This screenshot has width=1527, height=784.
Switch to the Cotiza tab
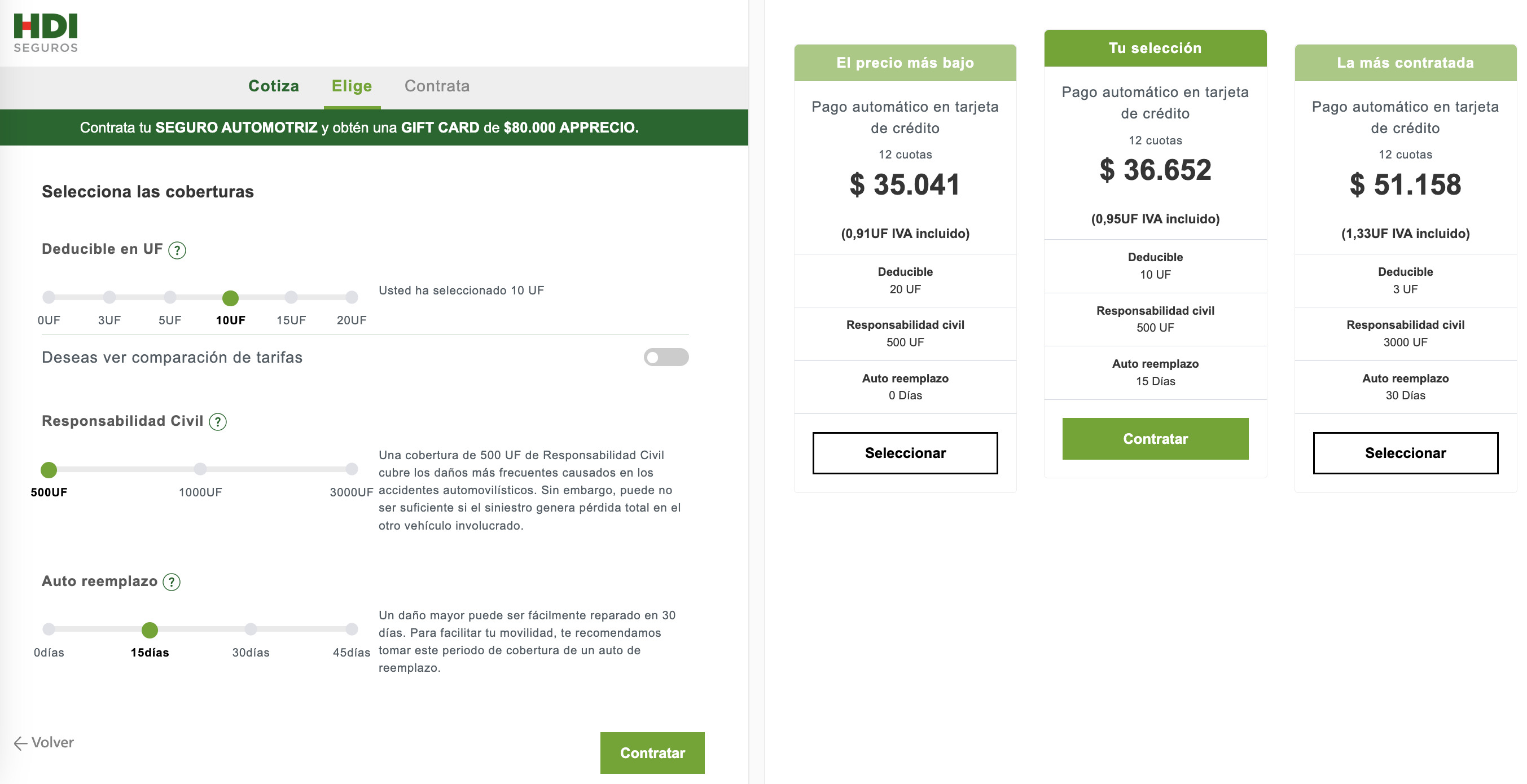[x=274, y=86]
